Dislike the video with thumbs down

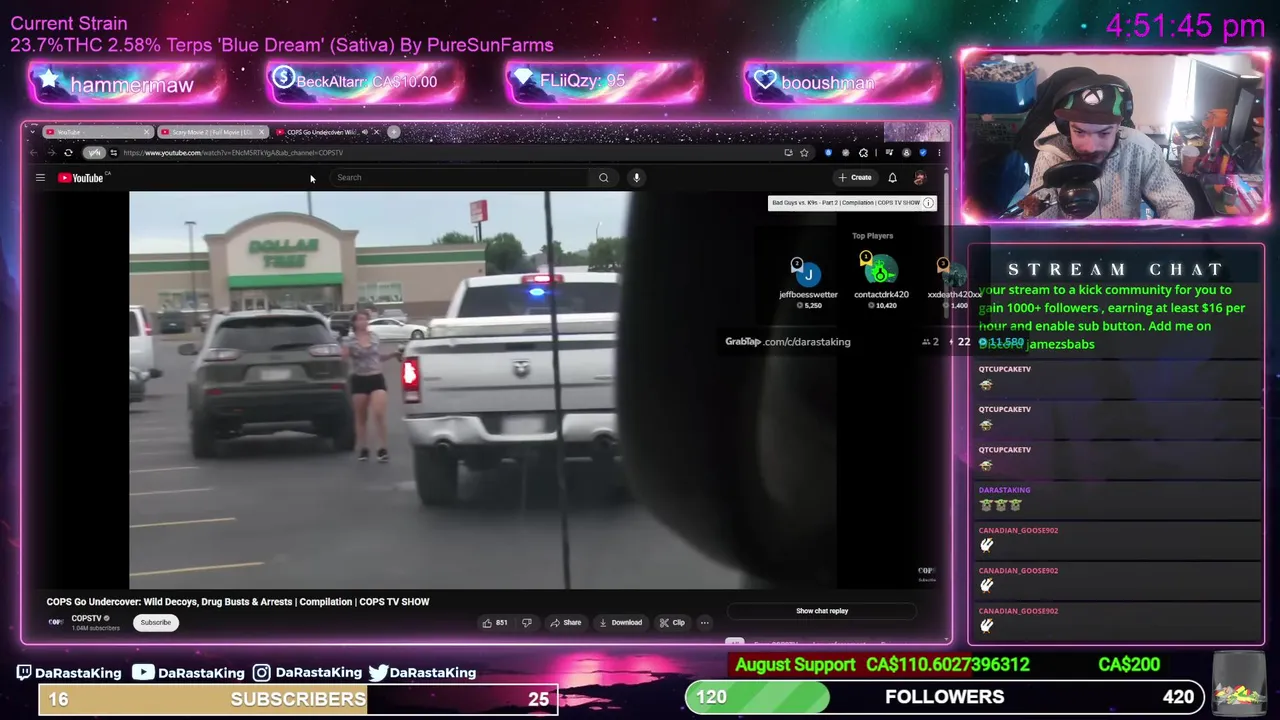click(527, 622)
